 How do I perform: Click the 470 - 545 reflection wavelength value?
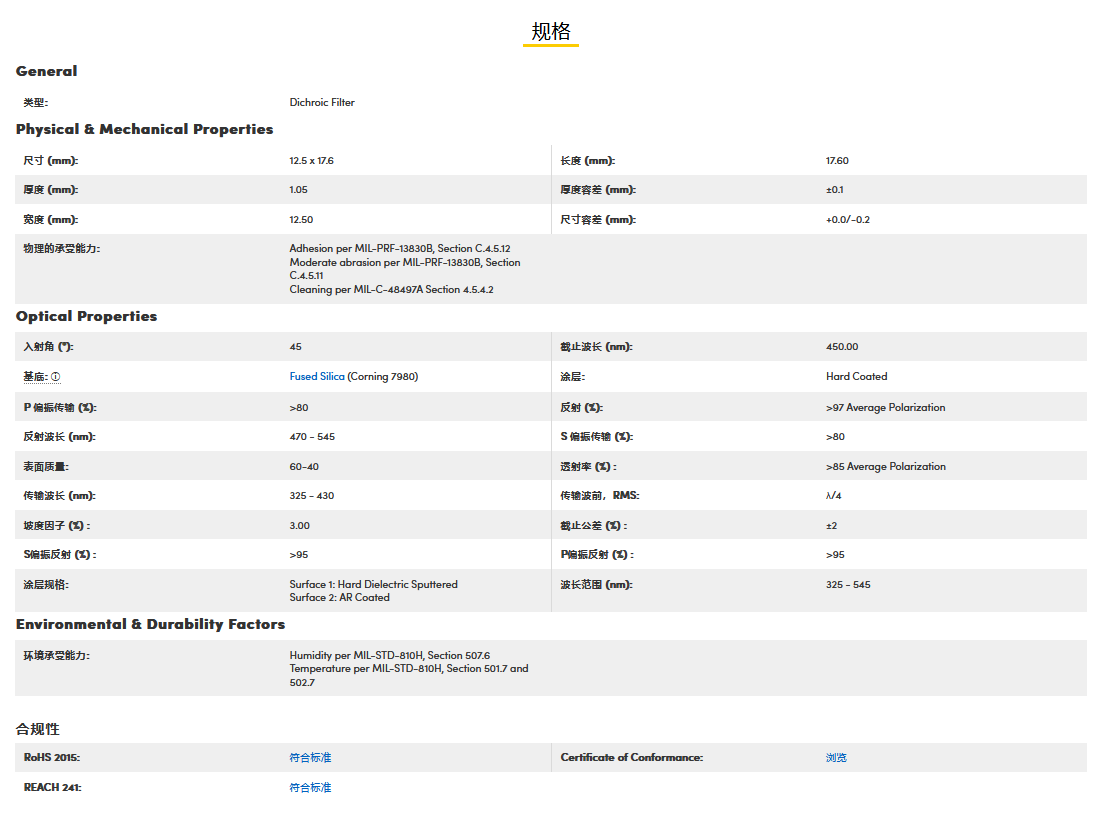(x=312, y=437)
